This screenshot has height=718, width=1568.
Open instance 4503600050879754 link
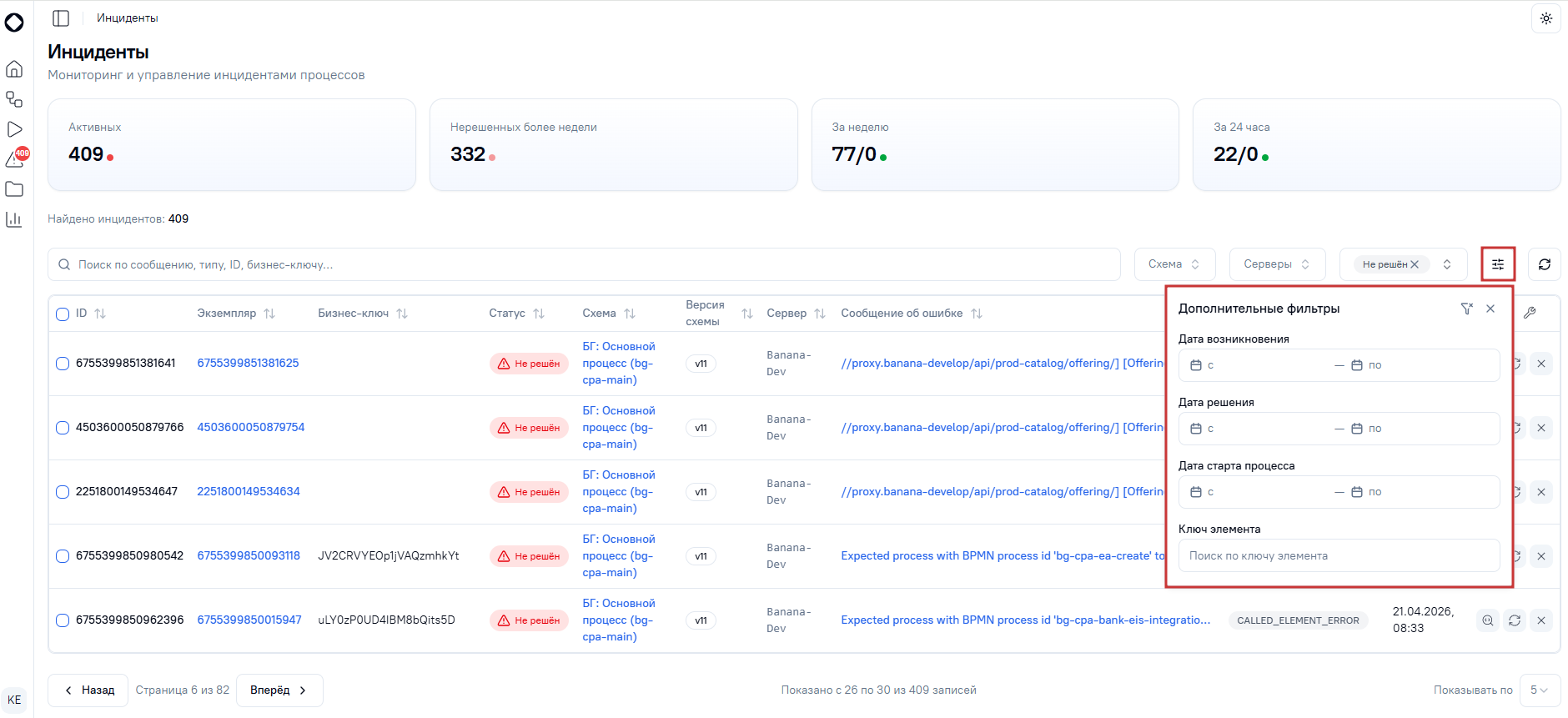(x=251, y=428)
